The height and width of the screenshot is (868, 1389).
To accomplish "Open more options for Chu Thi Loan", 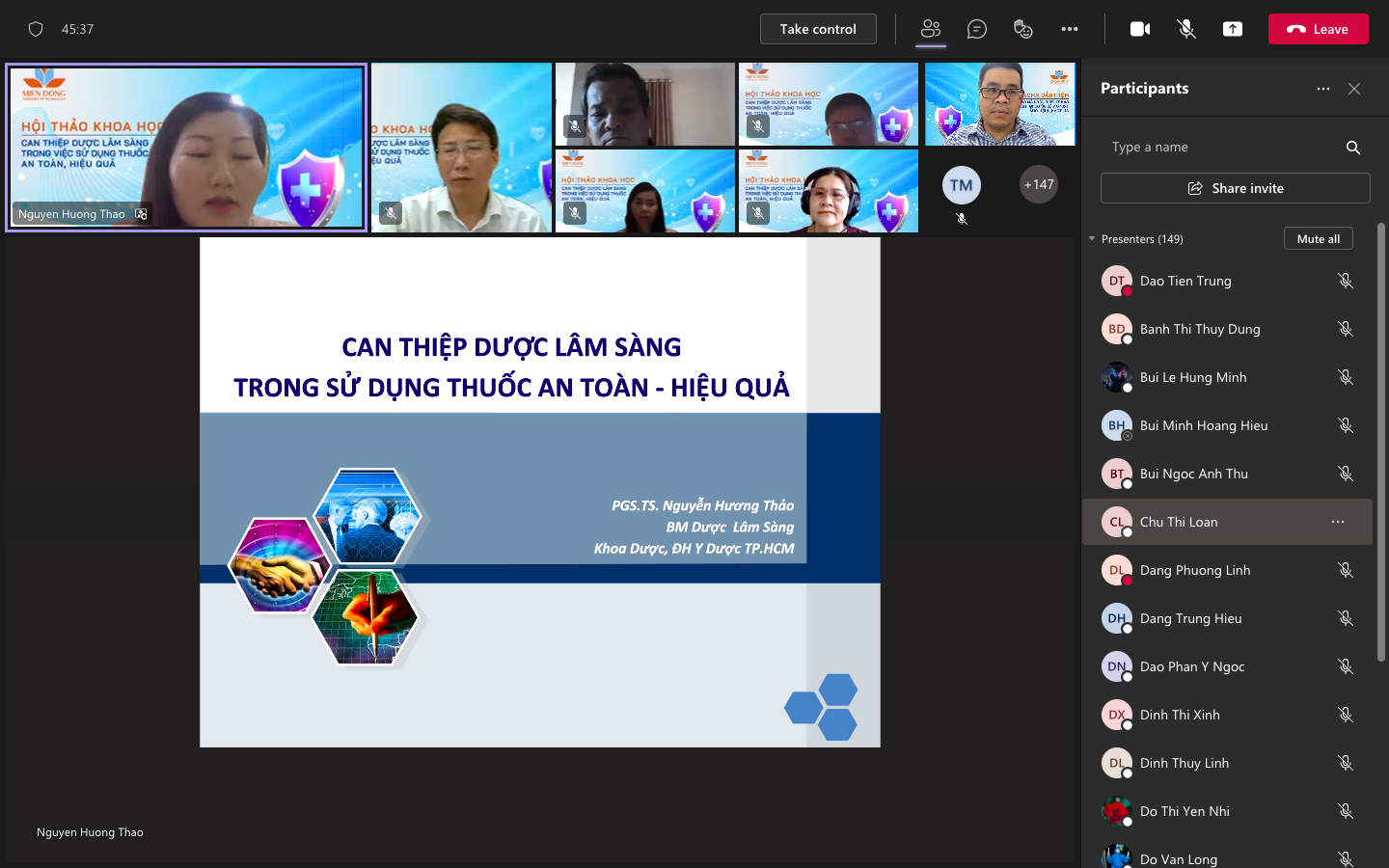I will coord(1337,522).
